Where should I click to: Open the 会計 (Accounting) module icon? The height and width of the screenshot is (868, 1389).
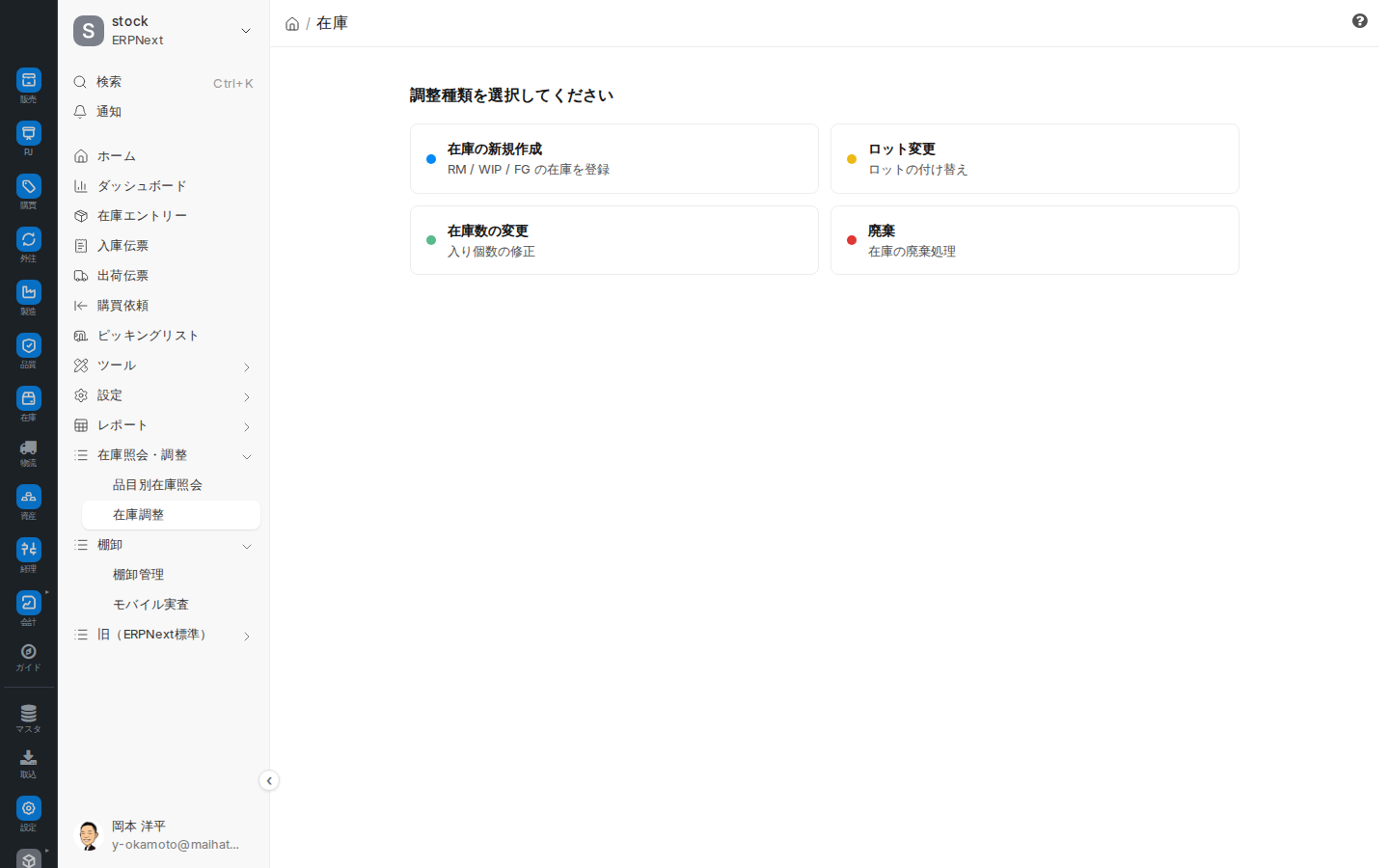click(x=29, y=603)
